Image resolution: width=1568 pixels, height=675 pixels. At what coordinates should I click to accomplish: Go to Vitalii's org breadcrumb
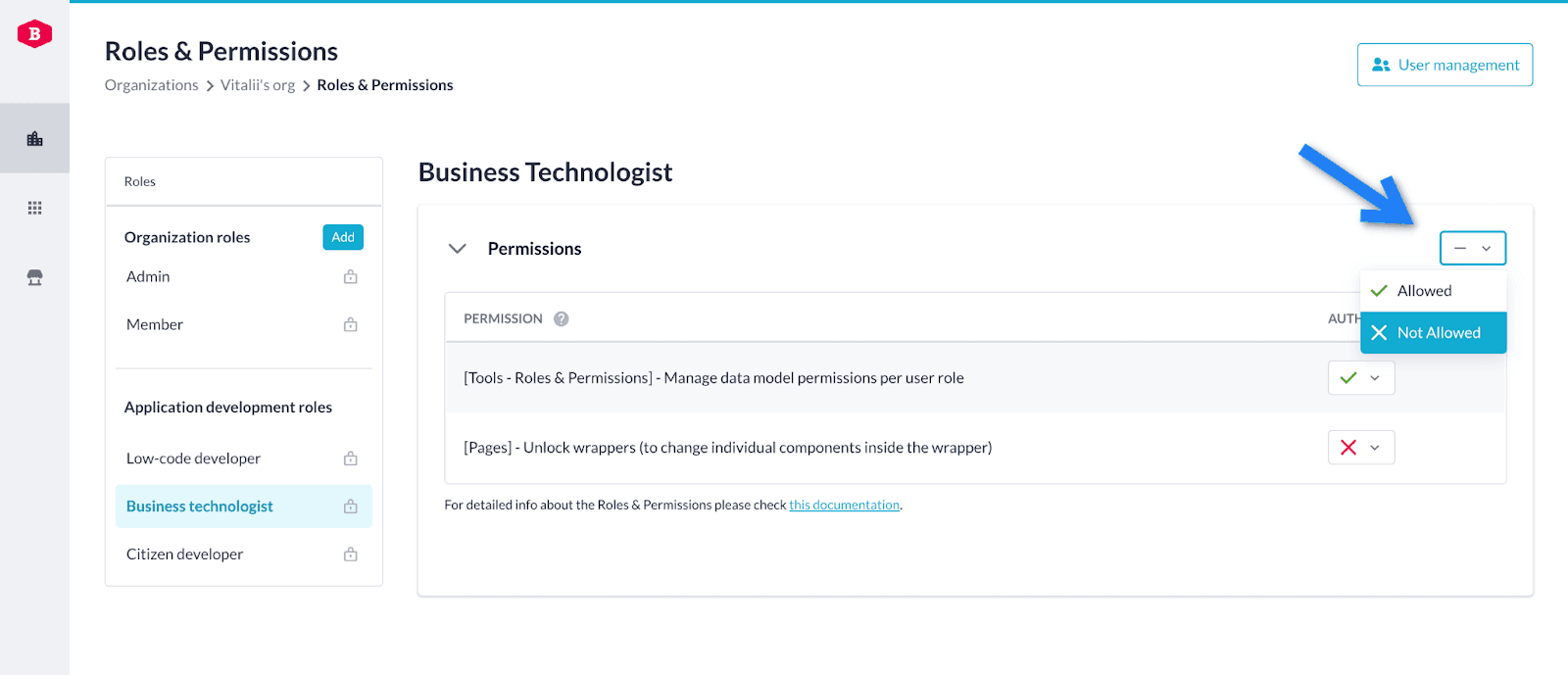click(x=258, y=85)
